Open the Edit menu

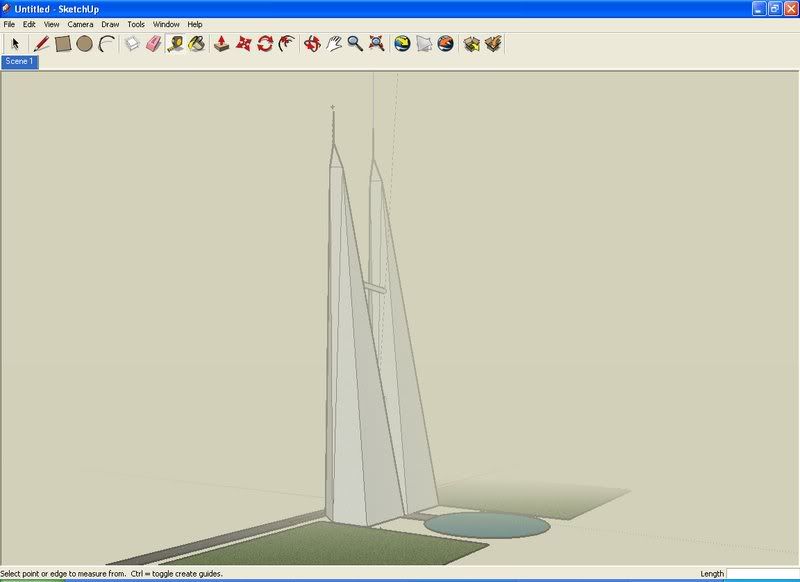point(29,24)
